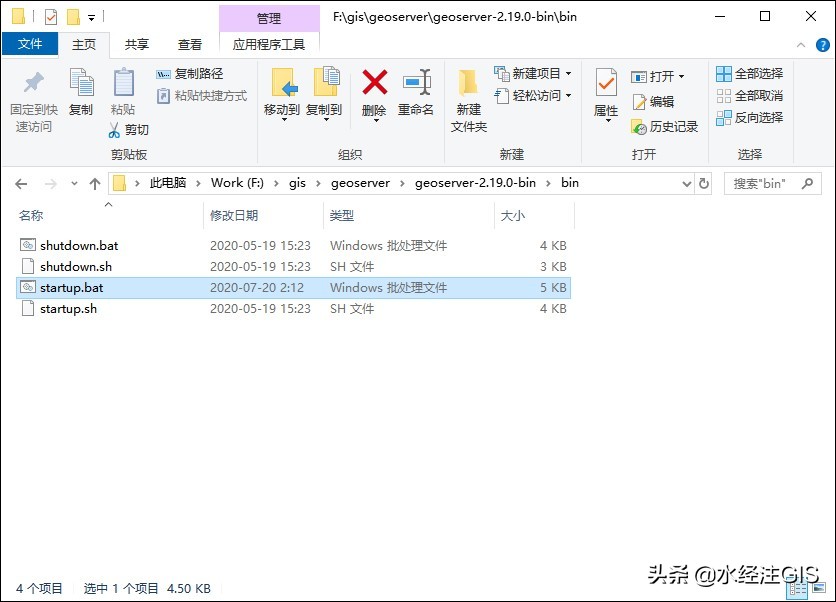Click the Manage (管理) contextual tab header
This screenshot has height=602, width=836.
(x=269, y=19)
